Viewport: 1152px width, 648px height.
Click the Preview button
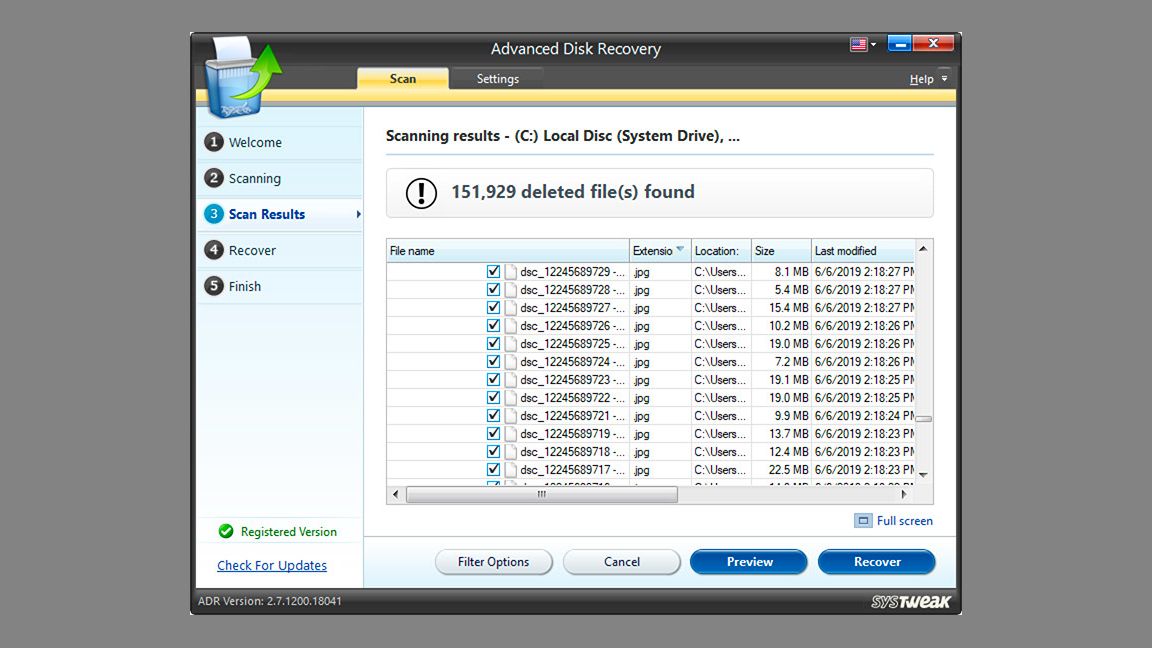tap(749, 562)
